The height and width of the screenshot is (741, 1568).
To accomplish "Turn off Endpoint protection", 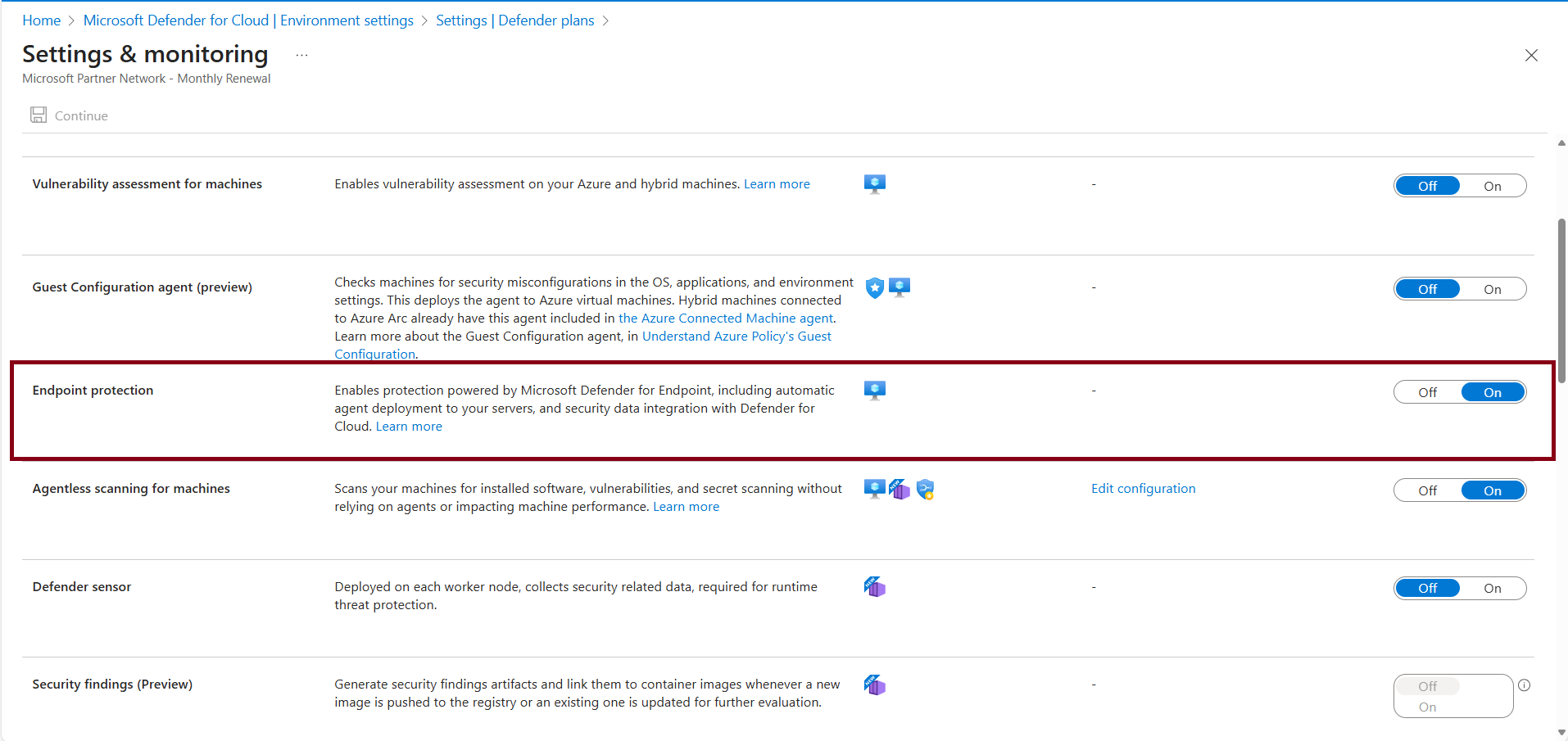I will click(1428, 392).
